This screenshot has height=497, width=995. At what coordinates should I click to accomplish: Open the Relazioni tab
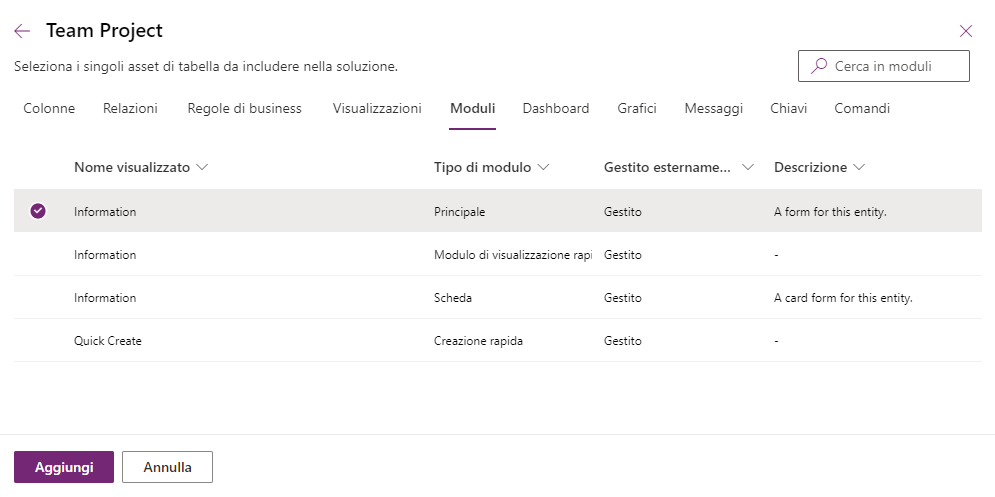click(130, 109)
